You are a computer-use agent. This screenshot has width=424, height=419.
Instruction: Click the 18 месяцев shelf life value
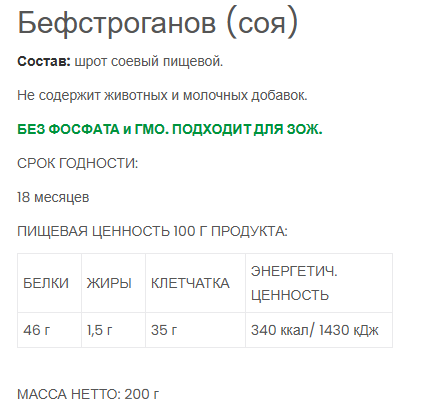click(x=53, y=197)
